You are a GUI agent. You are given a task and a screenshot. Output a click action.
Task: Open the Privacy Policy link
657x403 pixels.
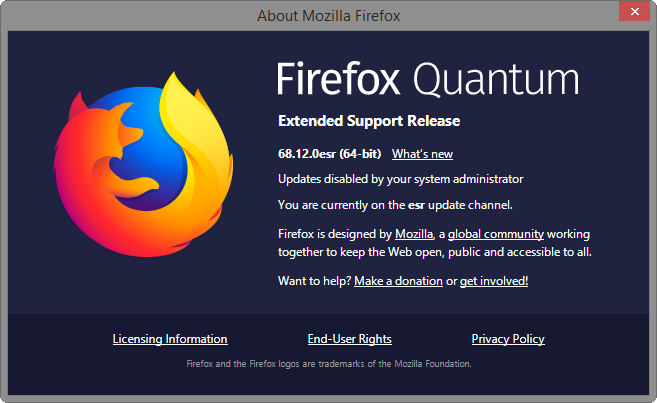[x=508, y=339]
